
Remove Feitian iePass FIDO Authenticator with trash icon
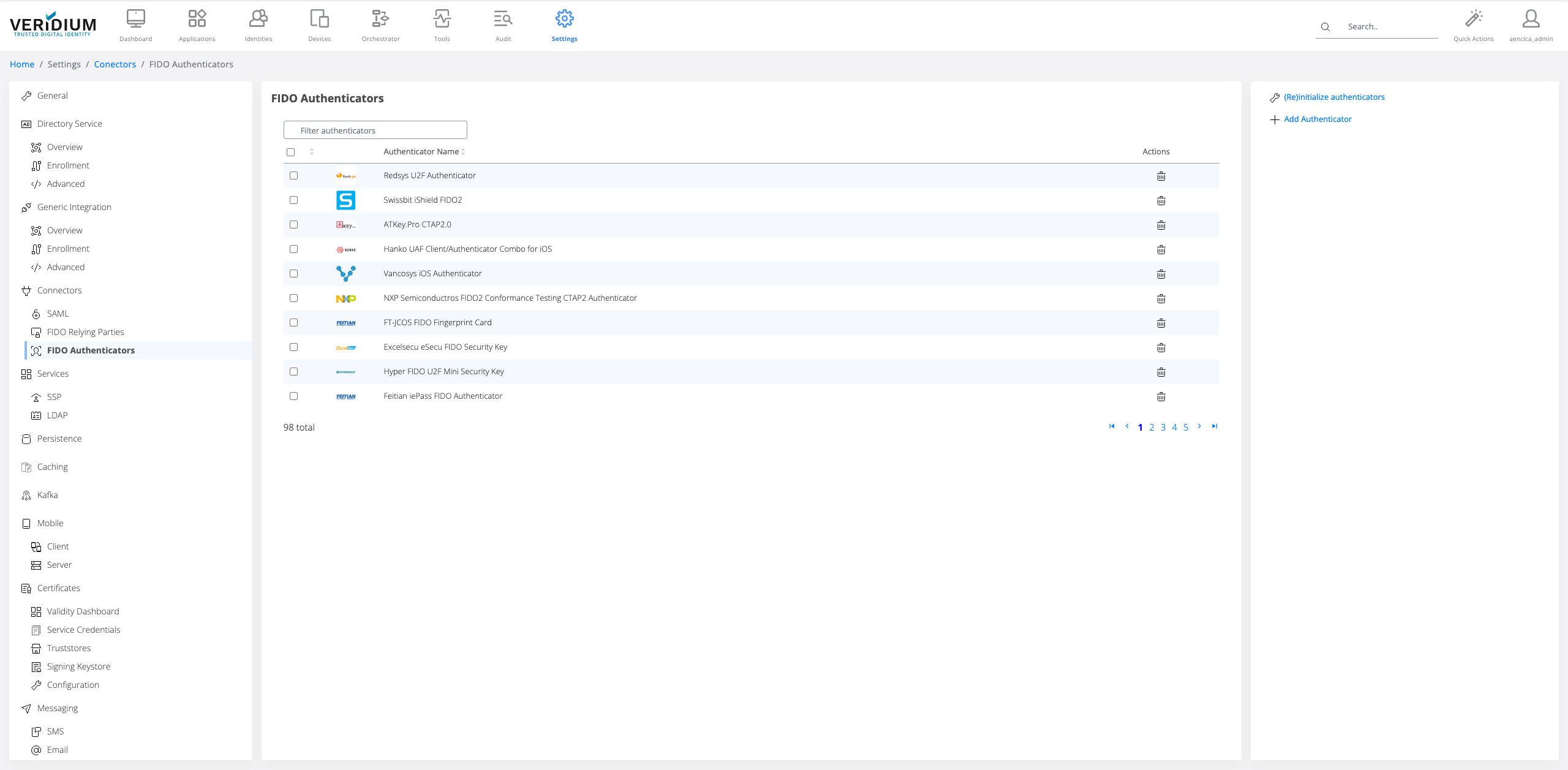[1161, 396]
